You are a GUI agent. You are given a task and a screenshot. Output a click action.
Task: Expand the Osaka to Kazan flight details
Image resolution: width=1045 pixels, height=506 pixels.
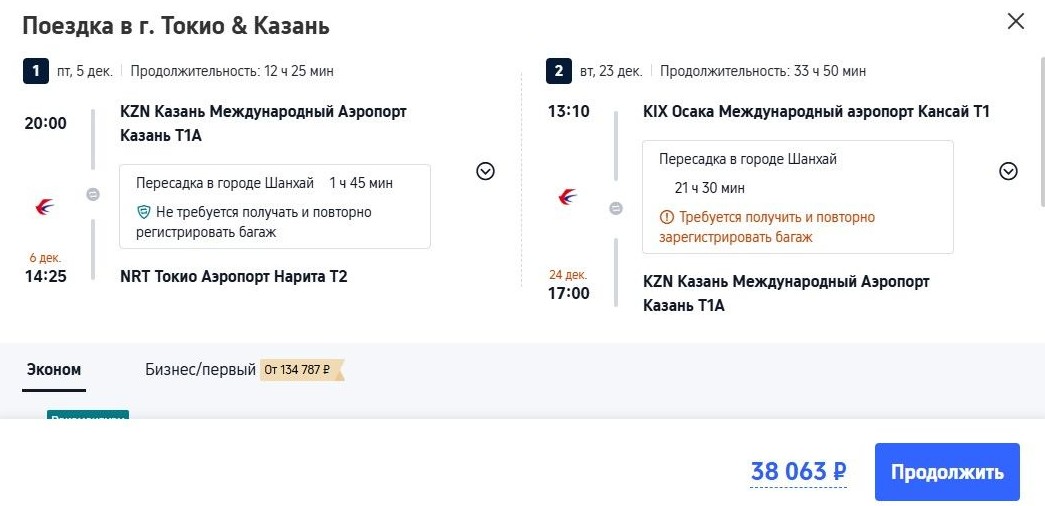coord(1008,171)
